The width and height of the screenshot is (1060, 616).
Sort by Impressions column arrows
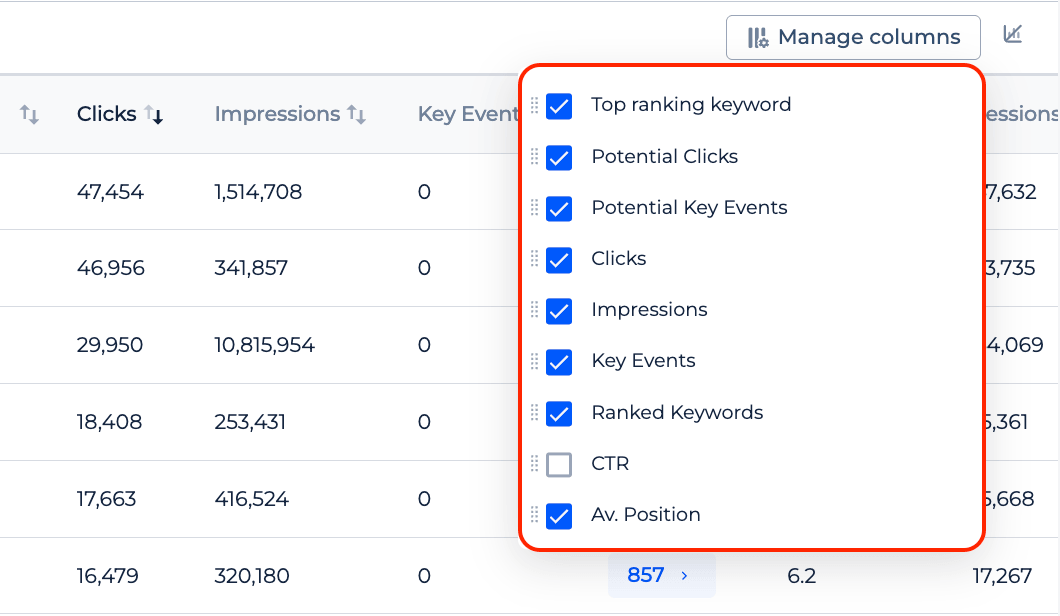(357, 115)
